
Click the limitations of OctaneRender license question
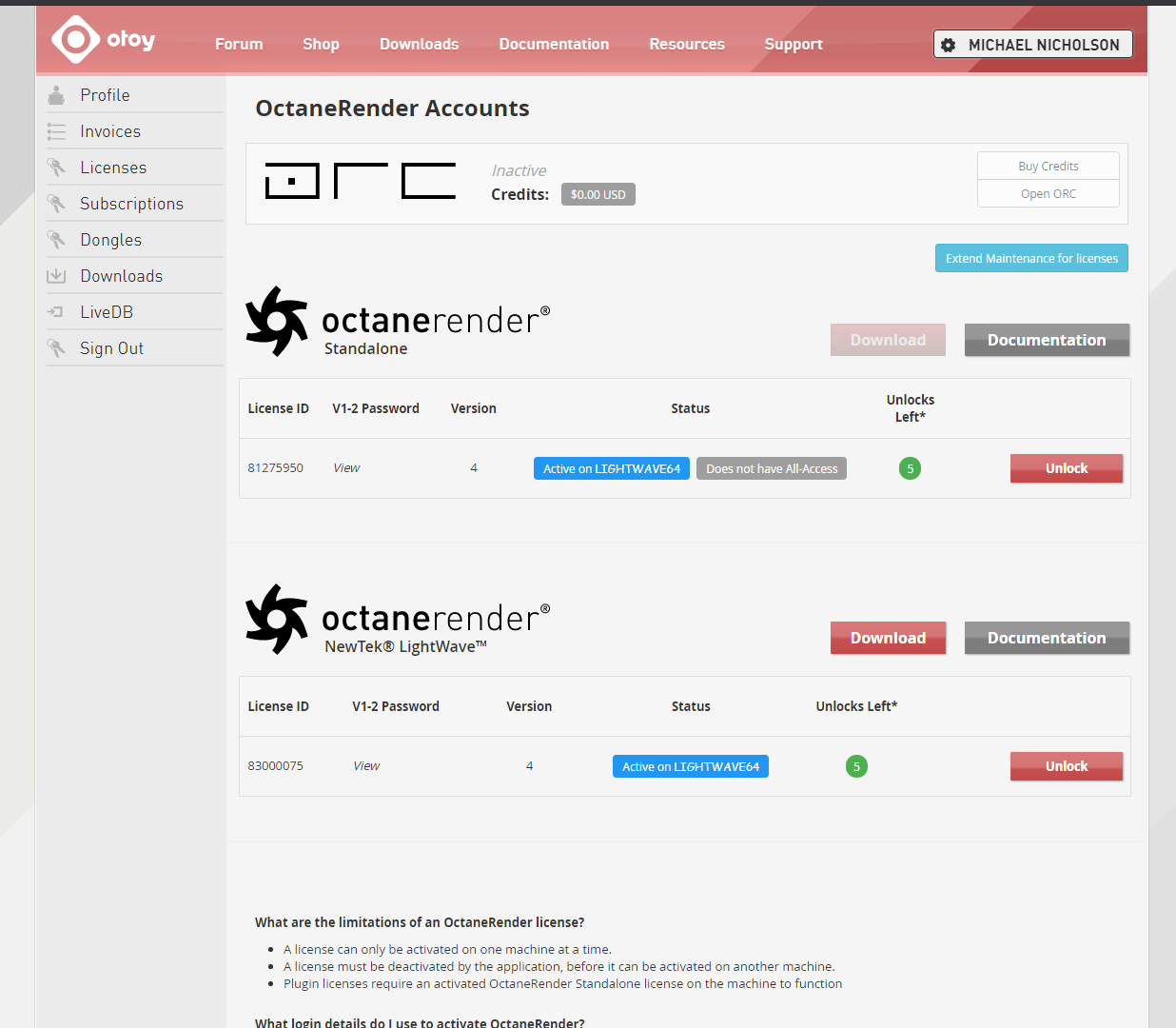[420, 922]
